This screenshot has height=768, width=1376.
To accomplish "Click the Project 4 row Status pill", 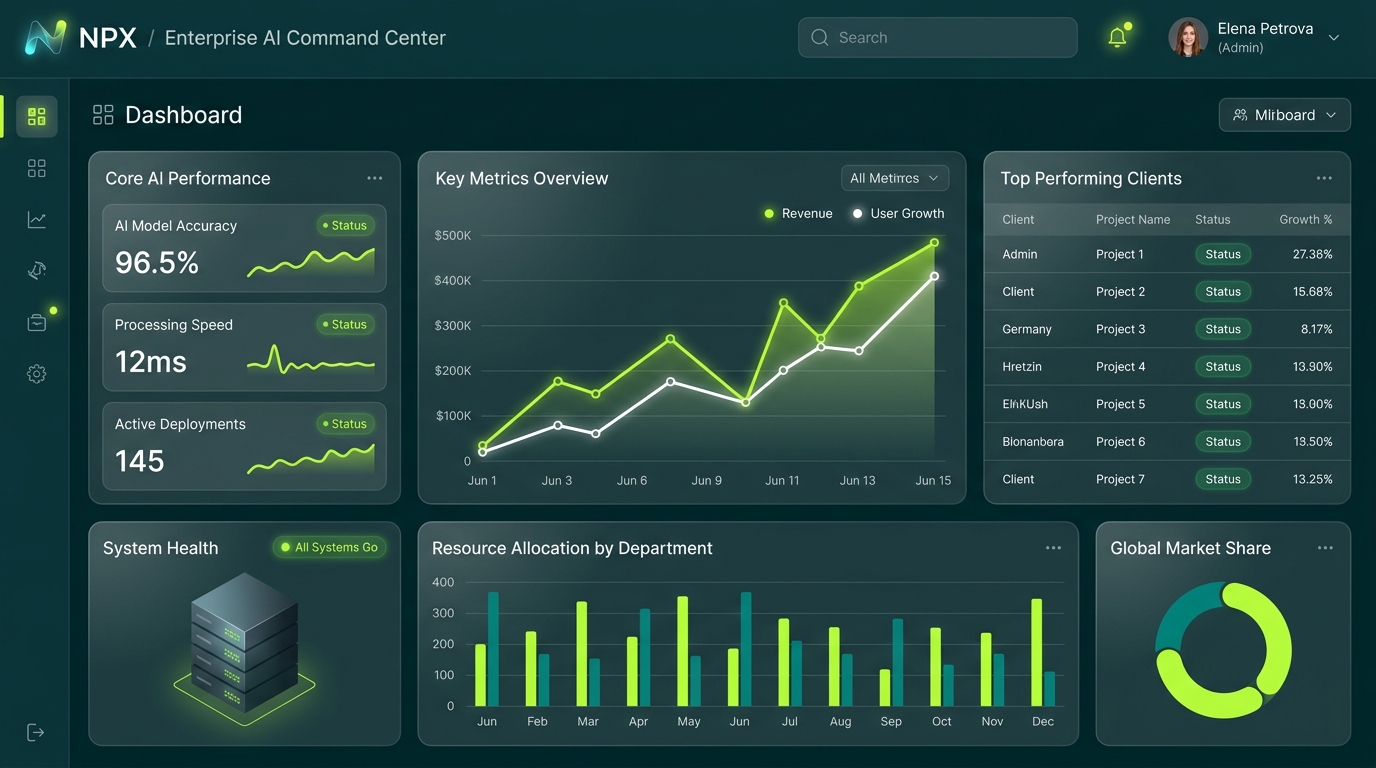I will tap(1223, 367).
